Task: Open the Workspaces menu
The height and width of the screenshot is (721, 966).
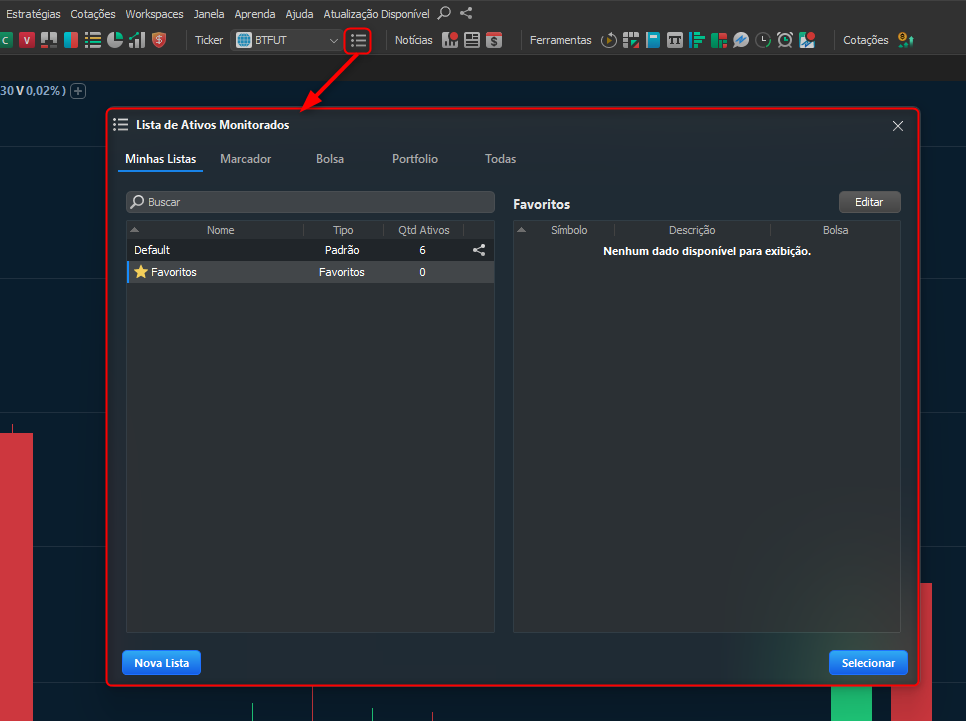Action: pyautogui.click(x=154, y=14)
